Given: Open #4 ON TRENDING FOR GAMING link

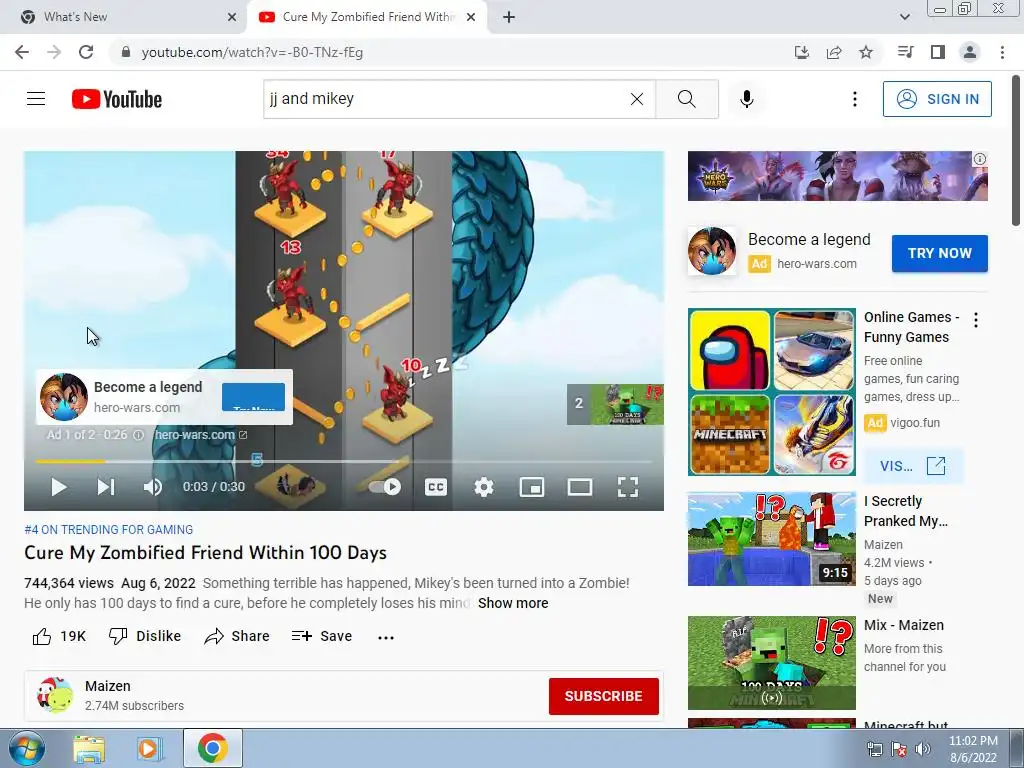Looking at the screenshot, I should click(108, 530).
